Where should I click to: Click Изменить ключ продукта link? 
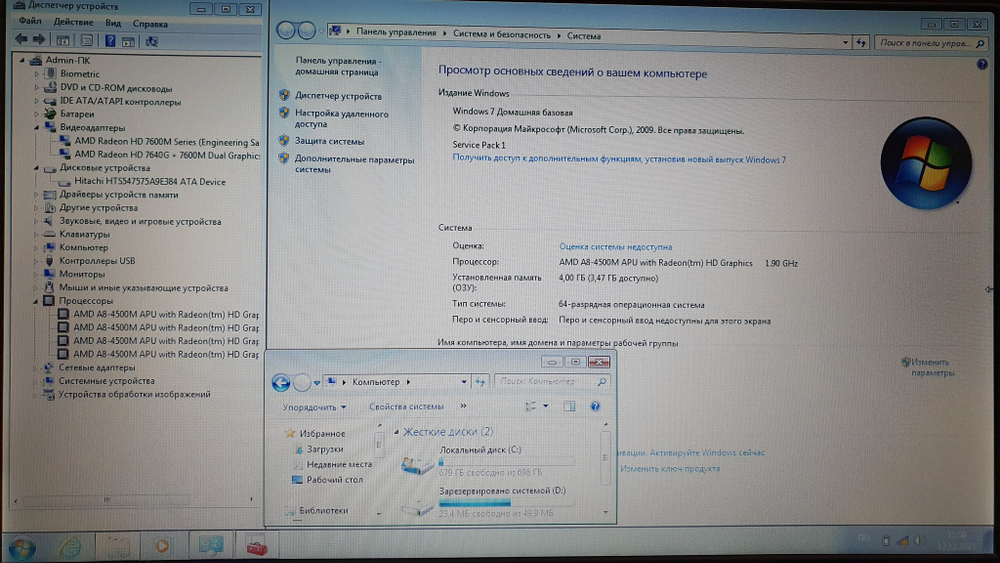tap(670, 469)
